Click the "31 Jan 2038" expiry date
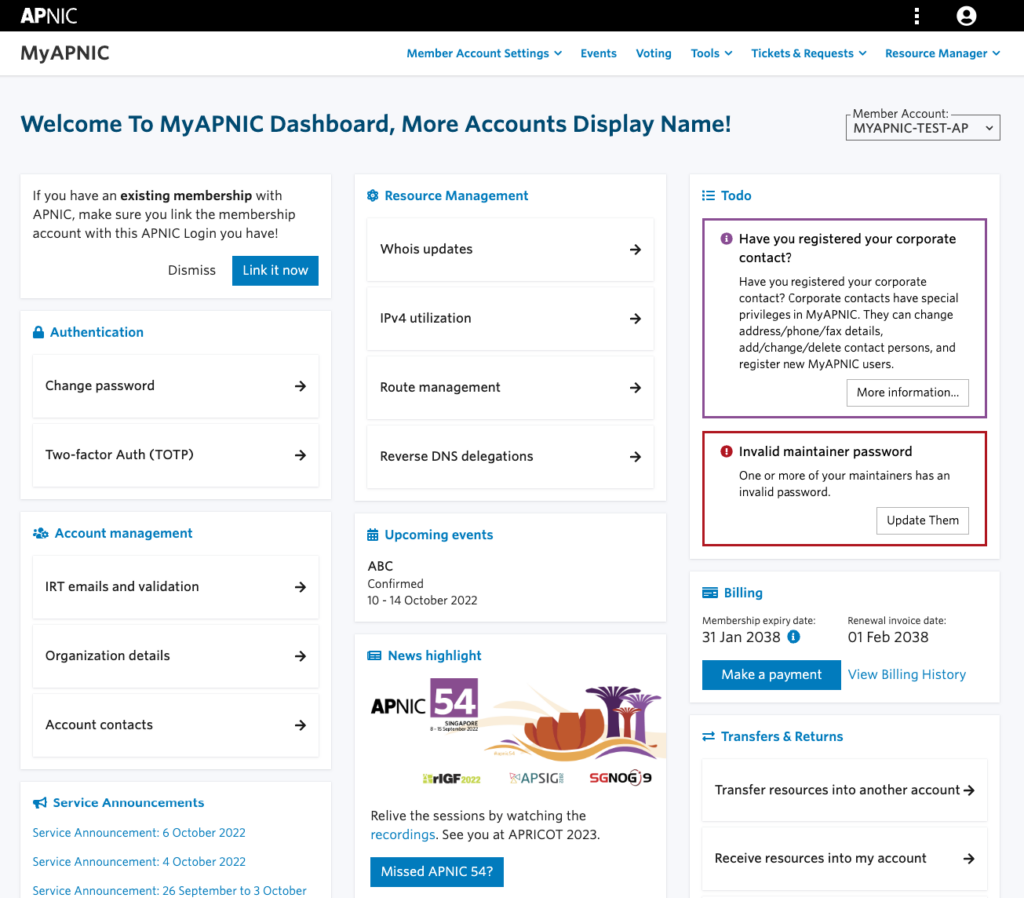This screenshot has width=1024, height=898. pos(741,637)
